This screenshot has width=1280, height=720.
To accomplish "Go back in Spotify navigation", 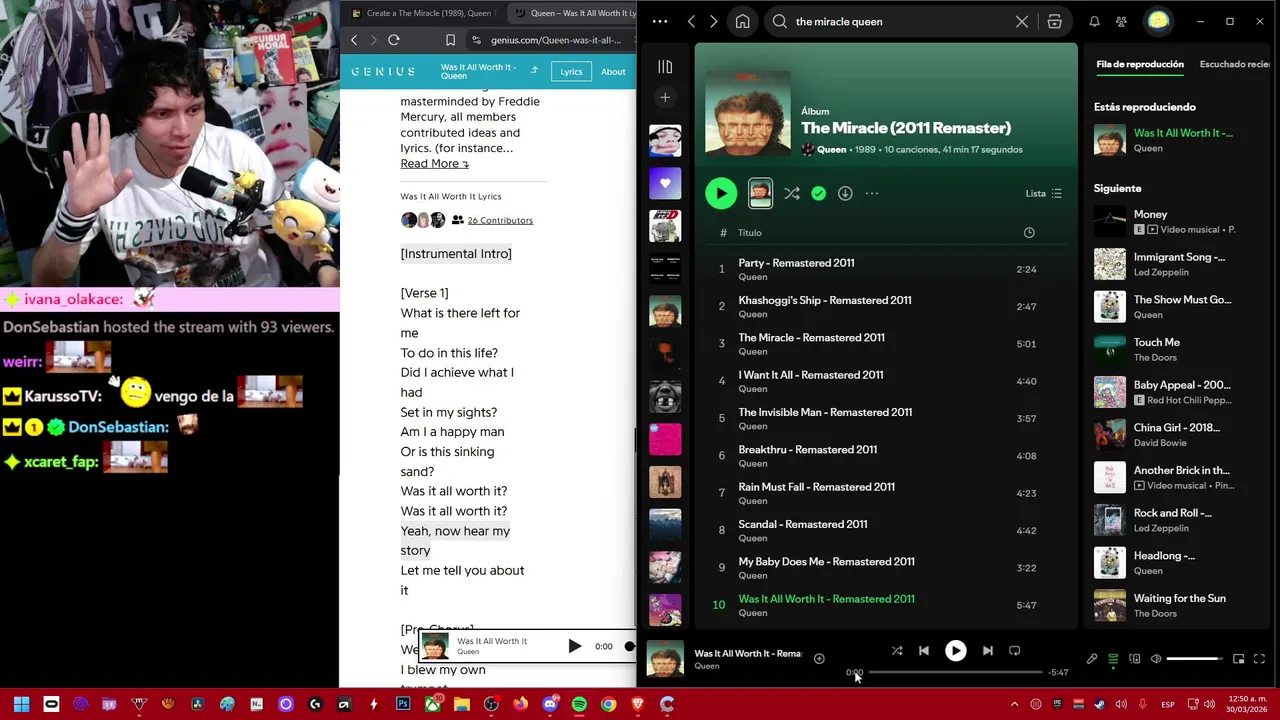I will 691,21.
